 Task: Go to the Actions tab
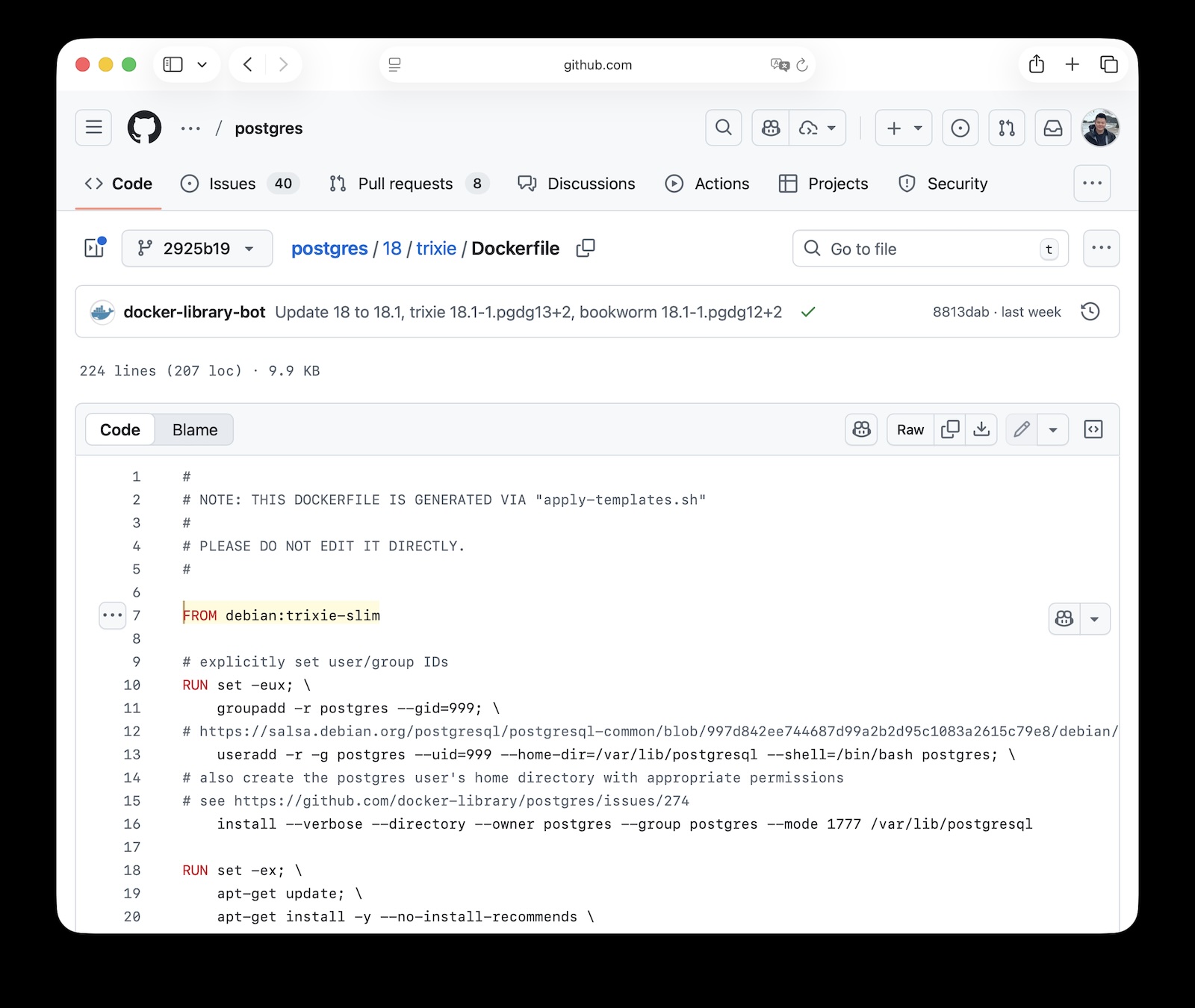point(707,184)
